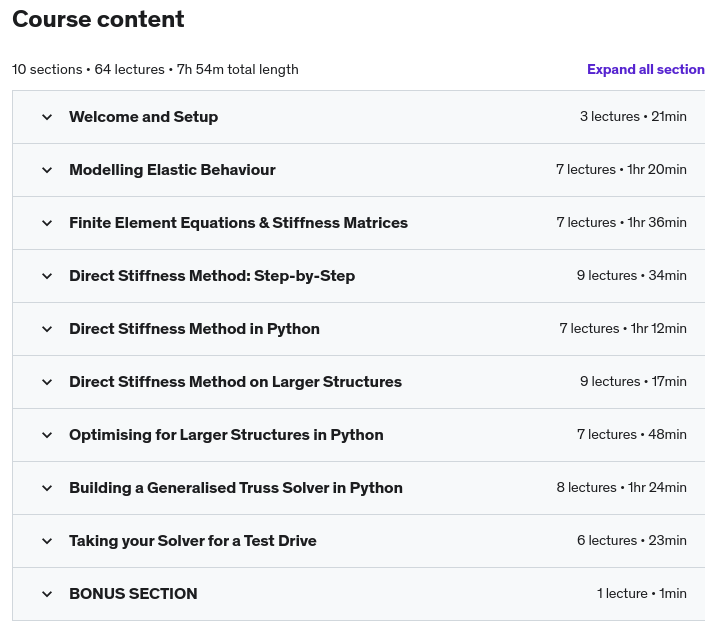705x621 pixels.
Task: Select Direct Stiffness Method on Larger Structures title
Action: tap(235, 382)
